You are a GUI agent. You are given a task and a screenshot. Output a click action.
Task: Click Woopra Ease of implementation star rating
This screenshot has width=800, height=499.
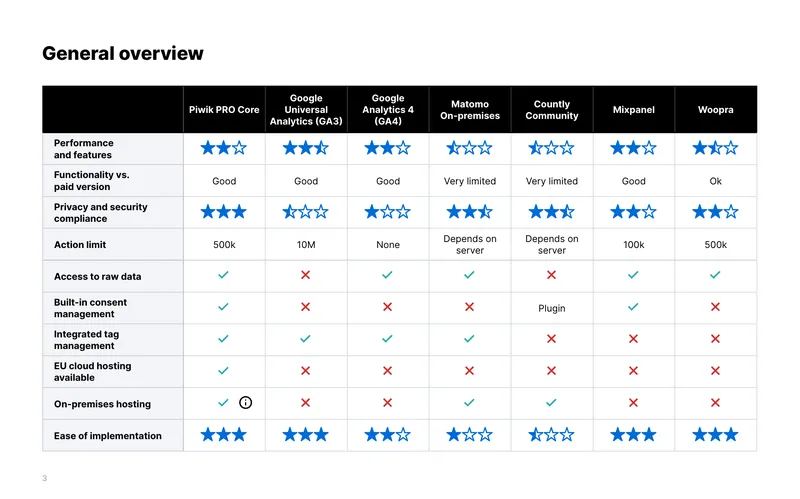[x=715, y=435]
